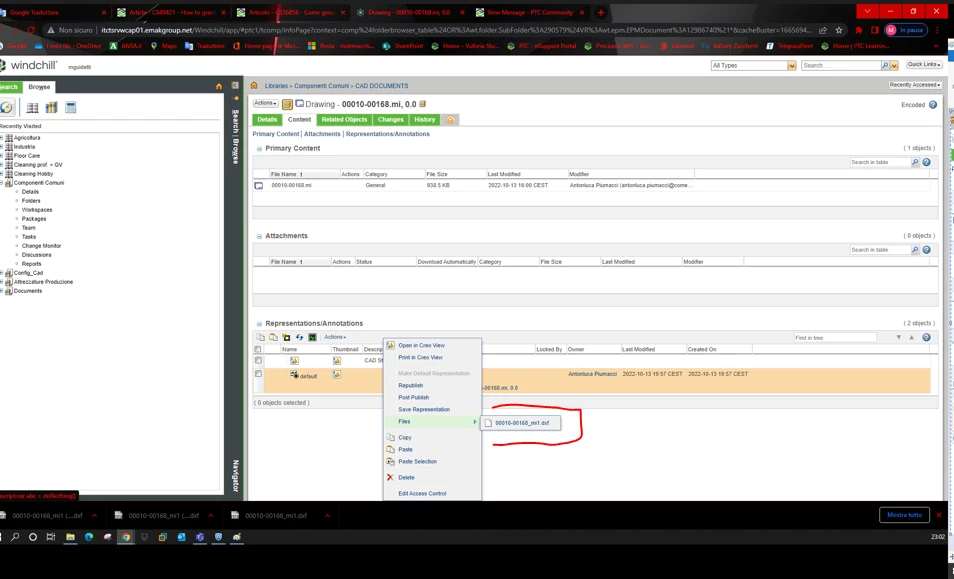Click the taskbar search magnifier

(x=15, y=537)
